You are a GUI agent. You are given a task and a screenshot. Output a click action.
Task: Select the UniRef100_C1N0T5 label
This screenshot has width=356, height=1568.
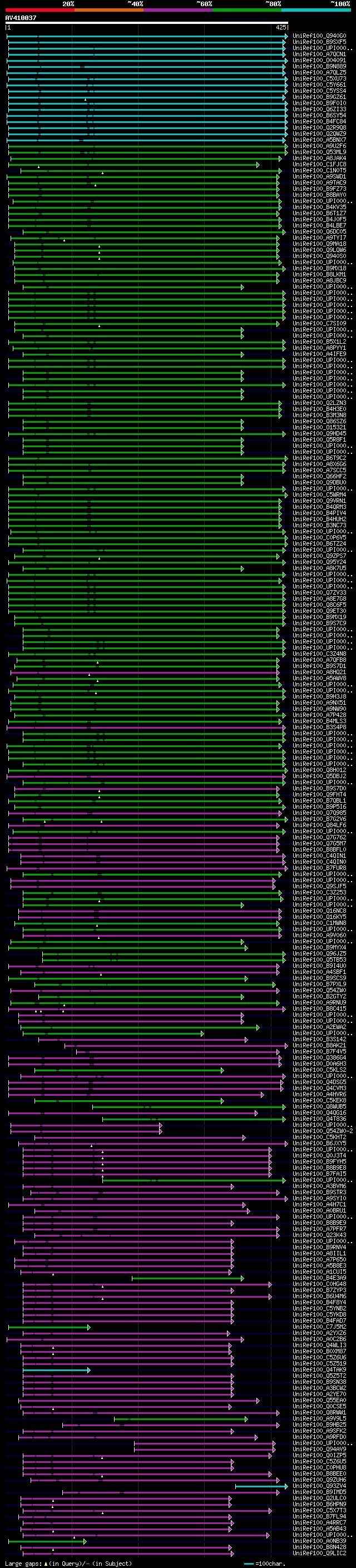point(319,170)
